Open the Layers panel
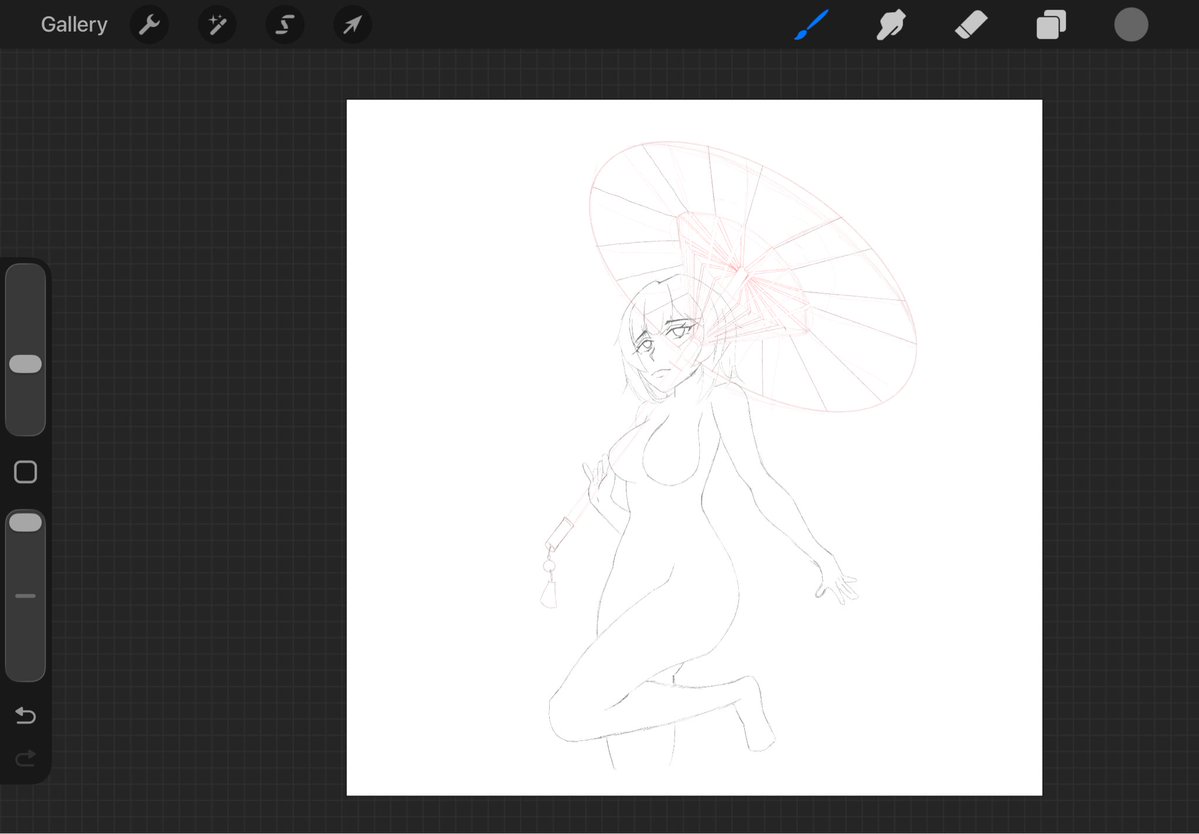The height and width of the screenshot is (834, 1199). click(x=1051, y=24)
